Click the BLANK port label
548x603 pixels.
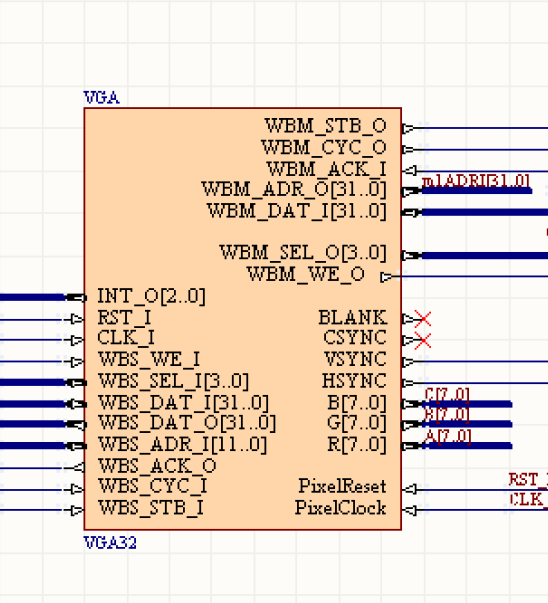352,318
